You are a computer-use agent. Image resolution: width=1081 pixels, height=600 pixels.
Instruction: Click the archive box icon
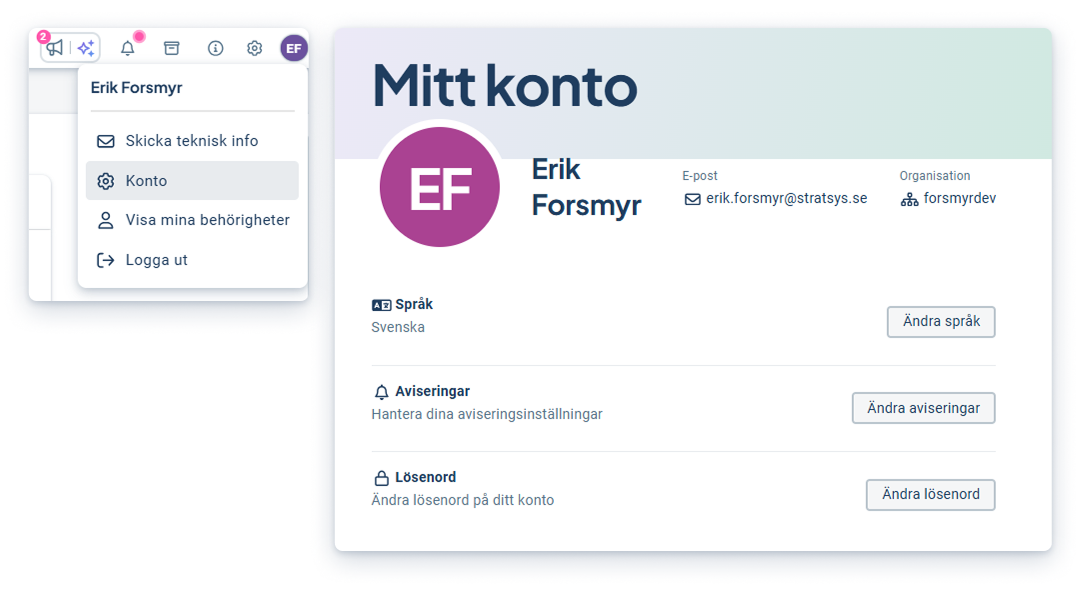172,48
